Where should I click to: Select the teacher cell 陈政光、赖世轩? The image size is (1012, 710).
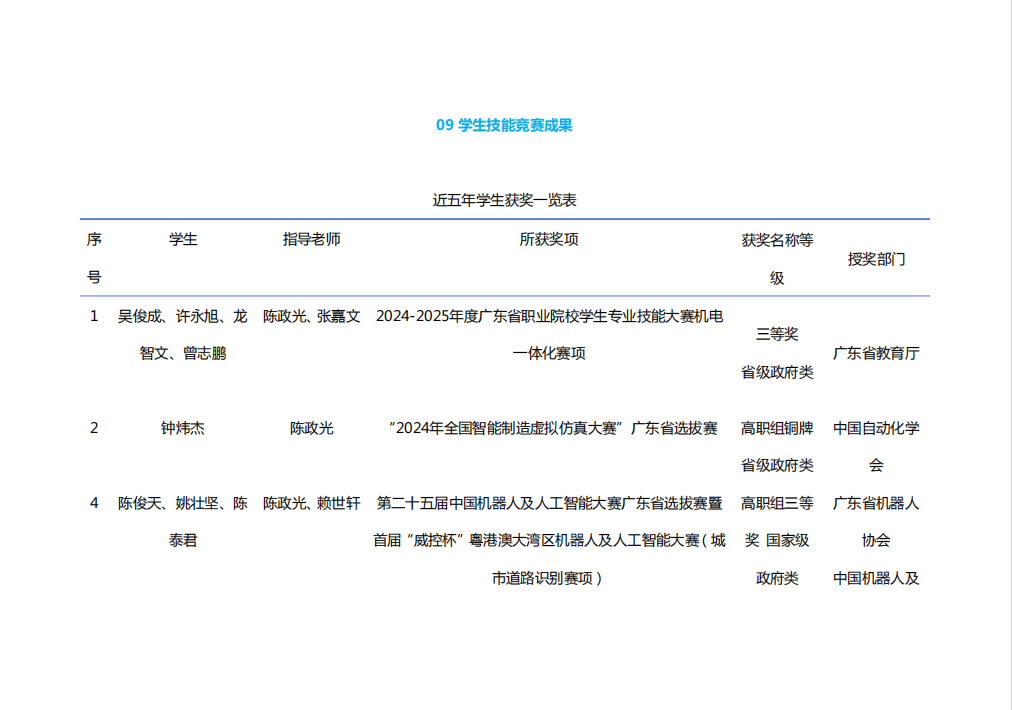pyautogui.click(x=311, y=503)
